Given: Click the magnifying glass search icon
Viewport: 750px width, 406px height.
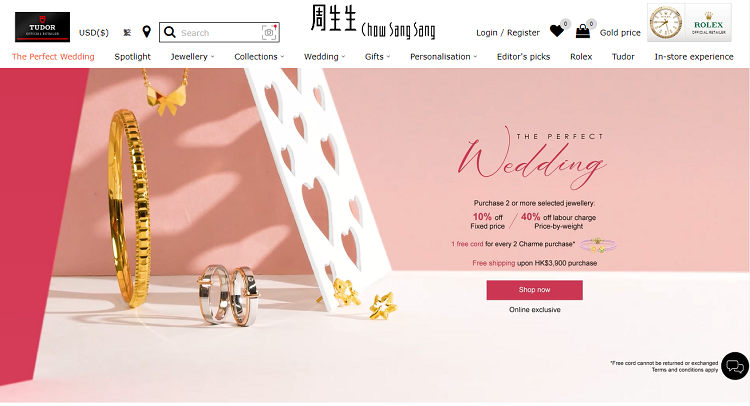Looking at the screenshot, I should (x=170, y=32).
